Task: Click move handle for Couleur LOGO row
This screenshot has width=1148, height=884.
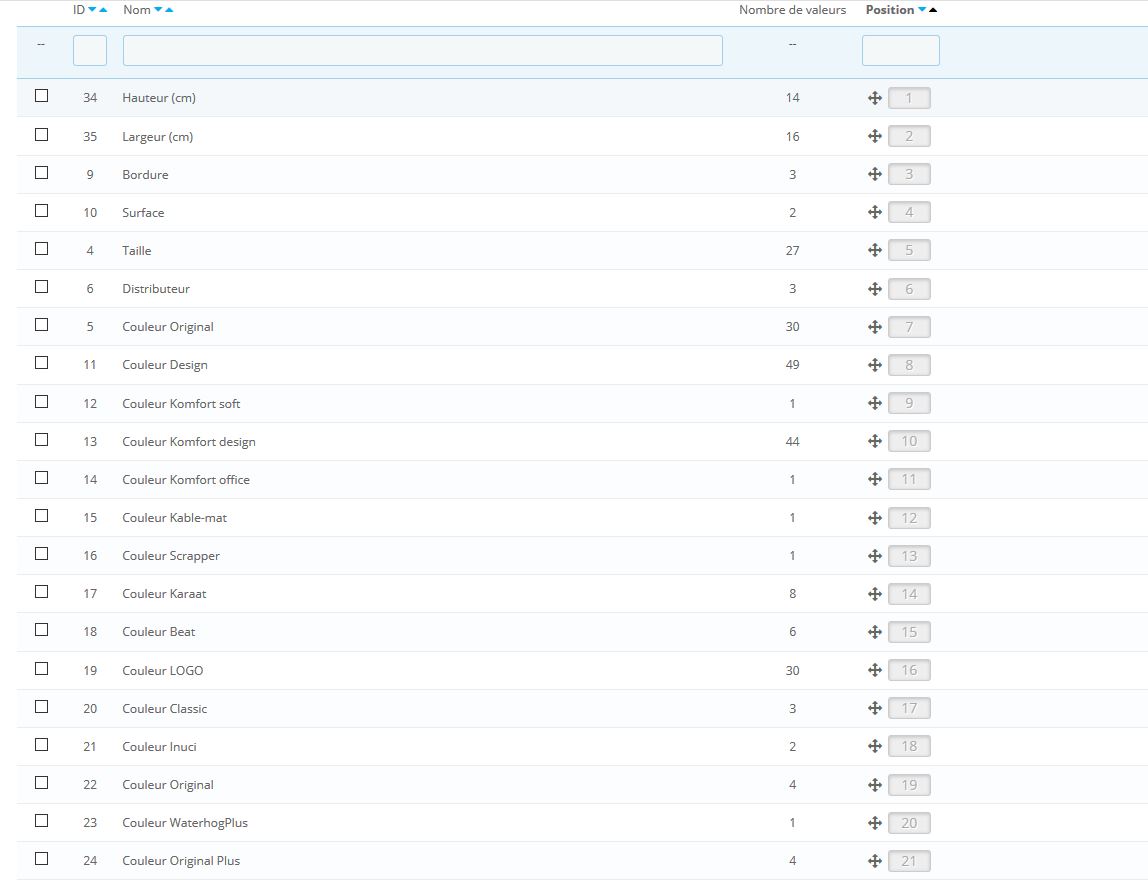Action: (x=874, y=671)
